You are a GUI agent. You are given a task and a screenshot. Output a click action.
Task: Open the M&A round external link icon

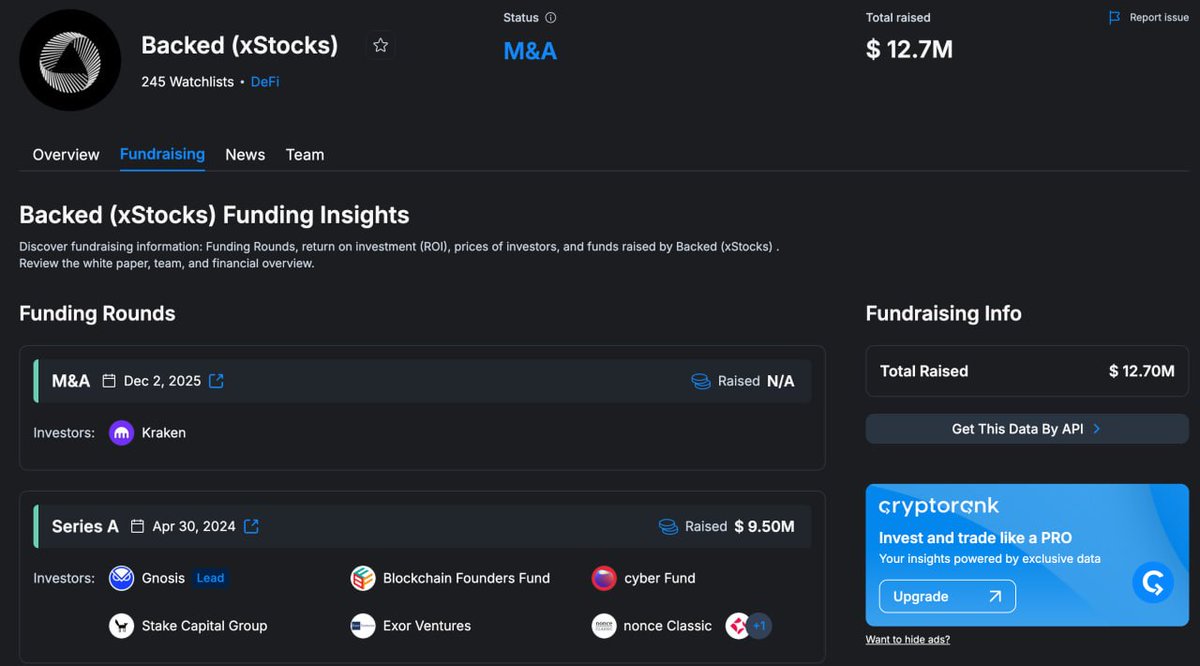[x=216, y=381]
